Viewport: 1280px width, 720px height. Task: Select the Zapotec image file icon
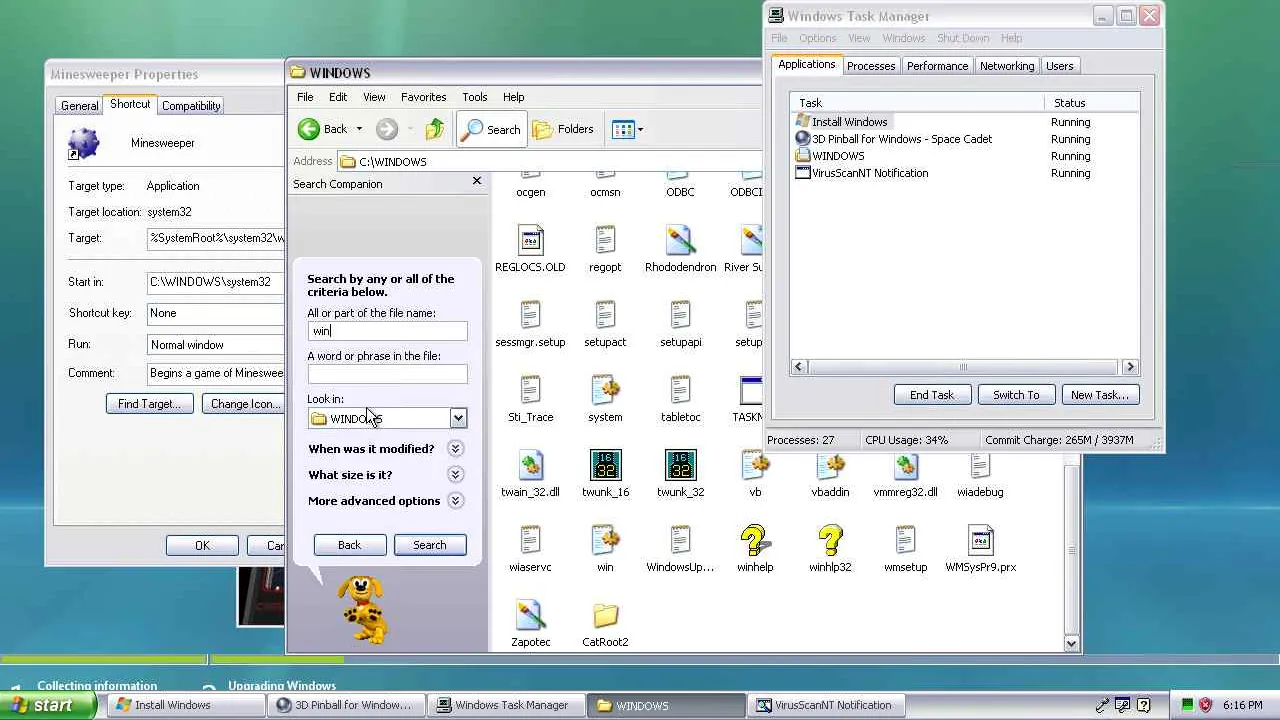coord(530,615)
